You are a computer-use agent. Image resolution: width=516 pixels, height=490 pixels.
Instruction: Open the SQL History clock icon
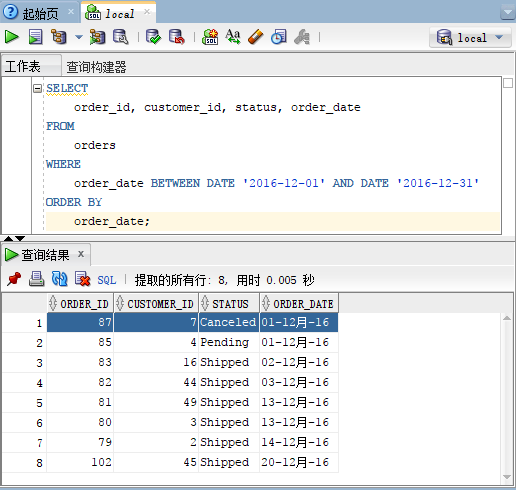(279, 37)
